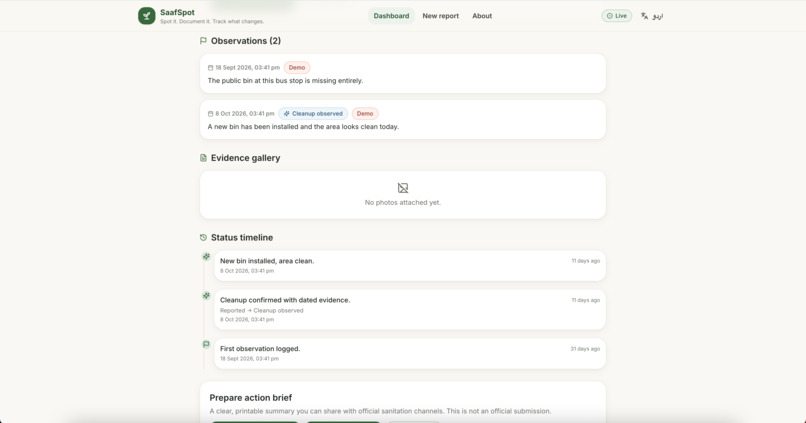Select the 'First observation logged' flag marker

click(206, 344)
